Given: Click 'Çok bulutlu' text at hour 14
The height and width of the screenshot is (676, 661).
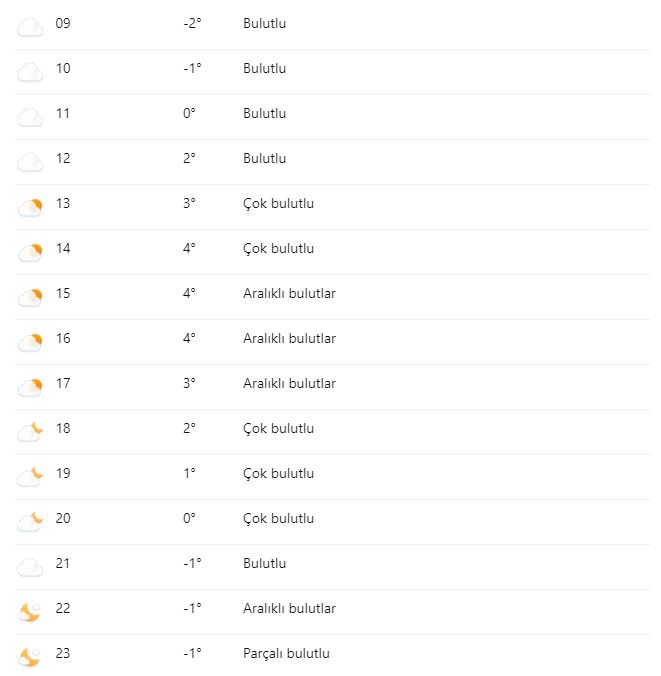Looking at the screenshot, I should 278,248.
